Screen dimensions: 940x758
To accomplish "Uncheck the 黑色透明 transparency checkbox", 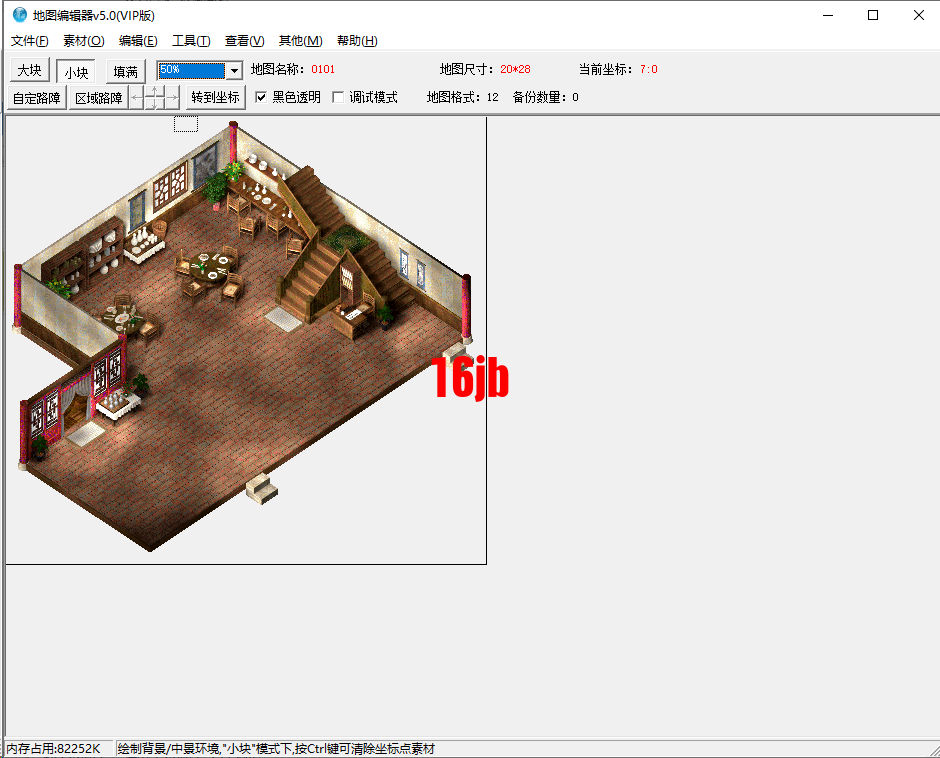I will pyautogui.click(x=260, y=97).
